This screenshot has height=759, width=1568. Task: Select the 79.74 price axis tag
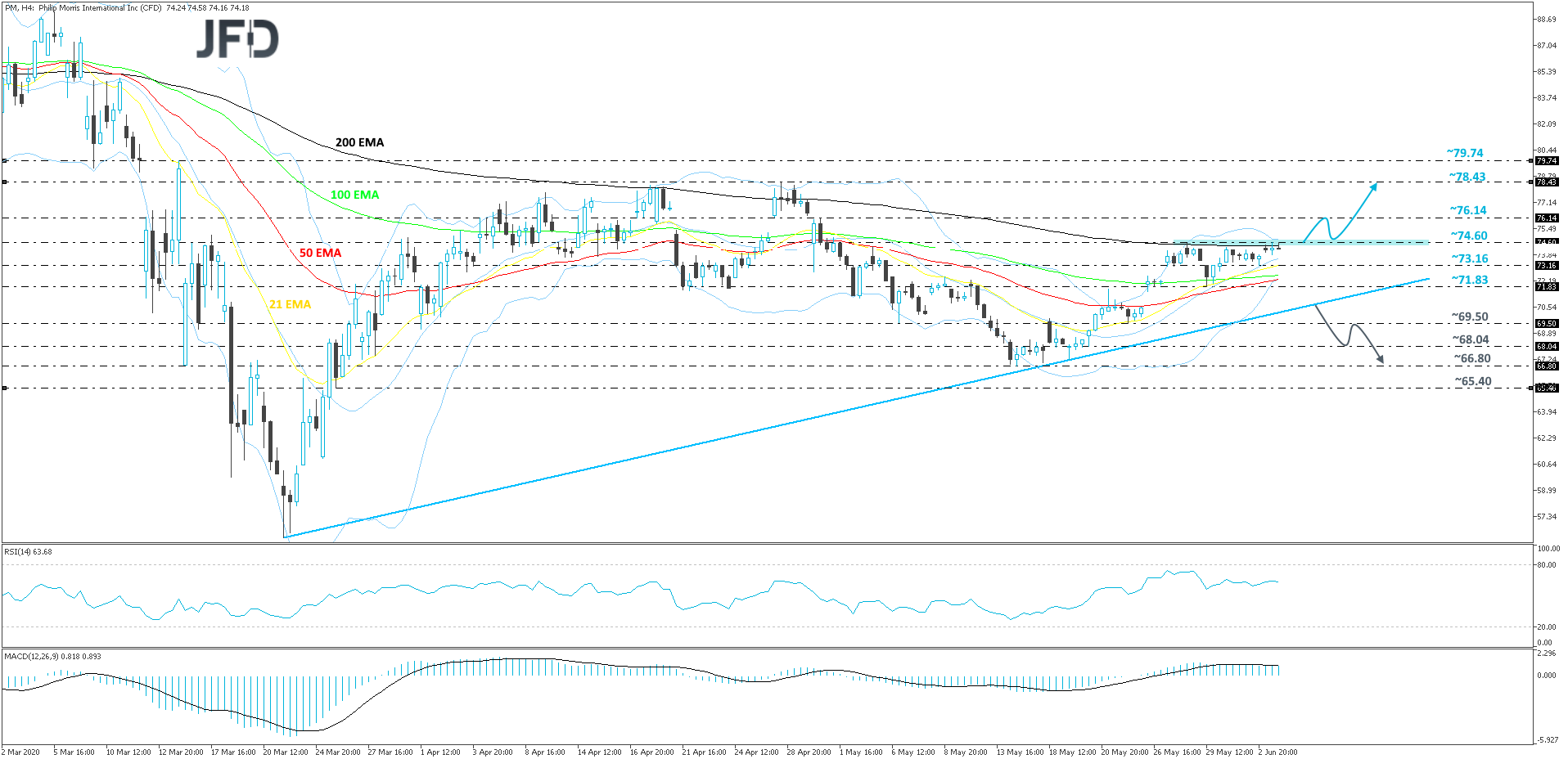click(1546, 161)
